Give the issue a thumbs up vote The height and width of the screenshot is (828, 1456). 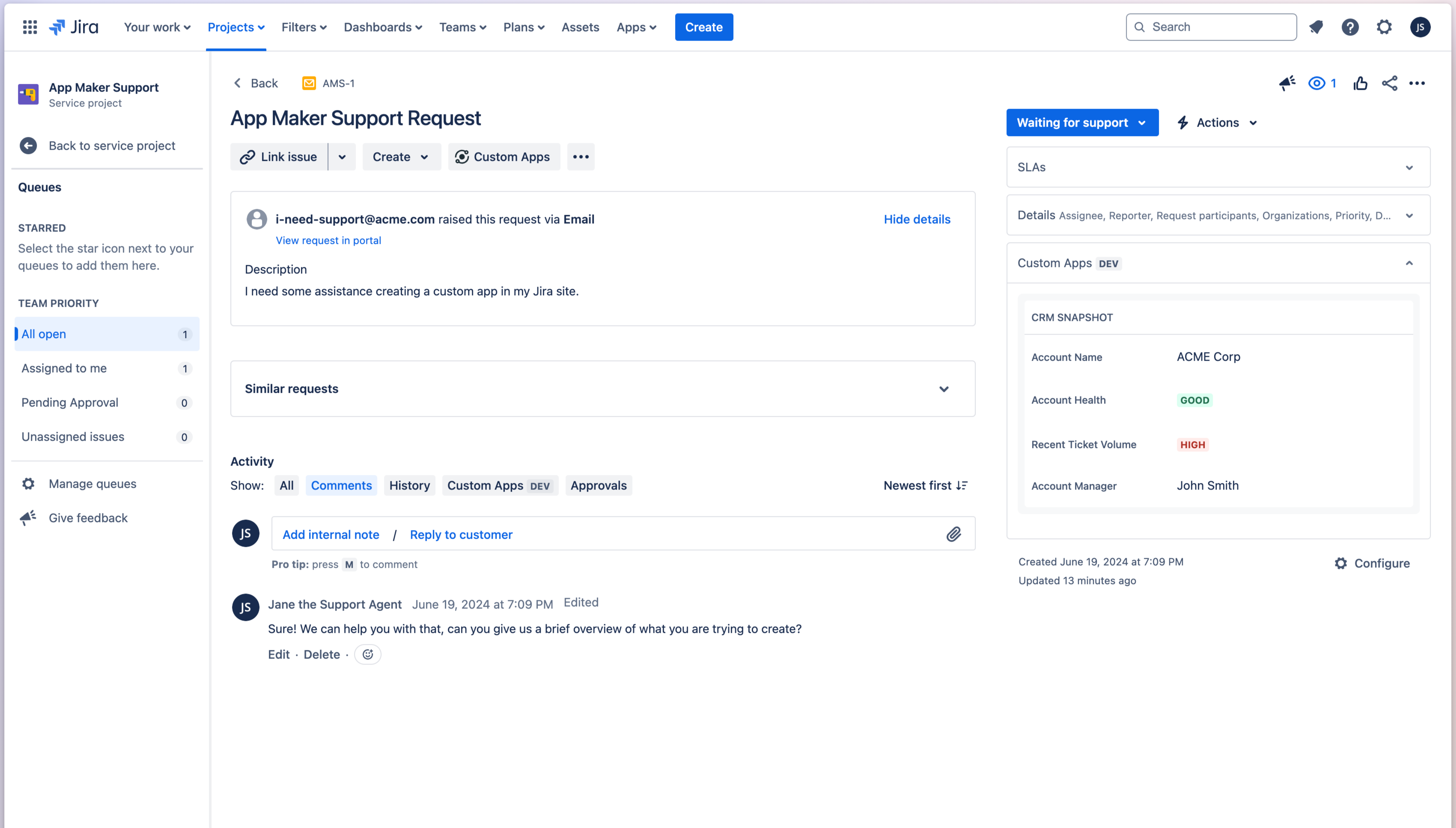pos(1361,83)
